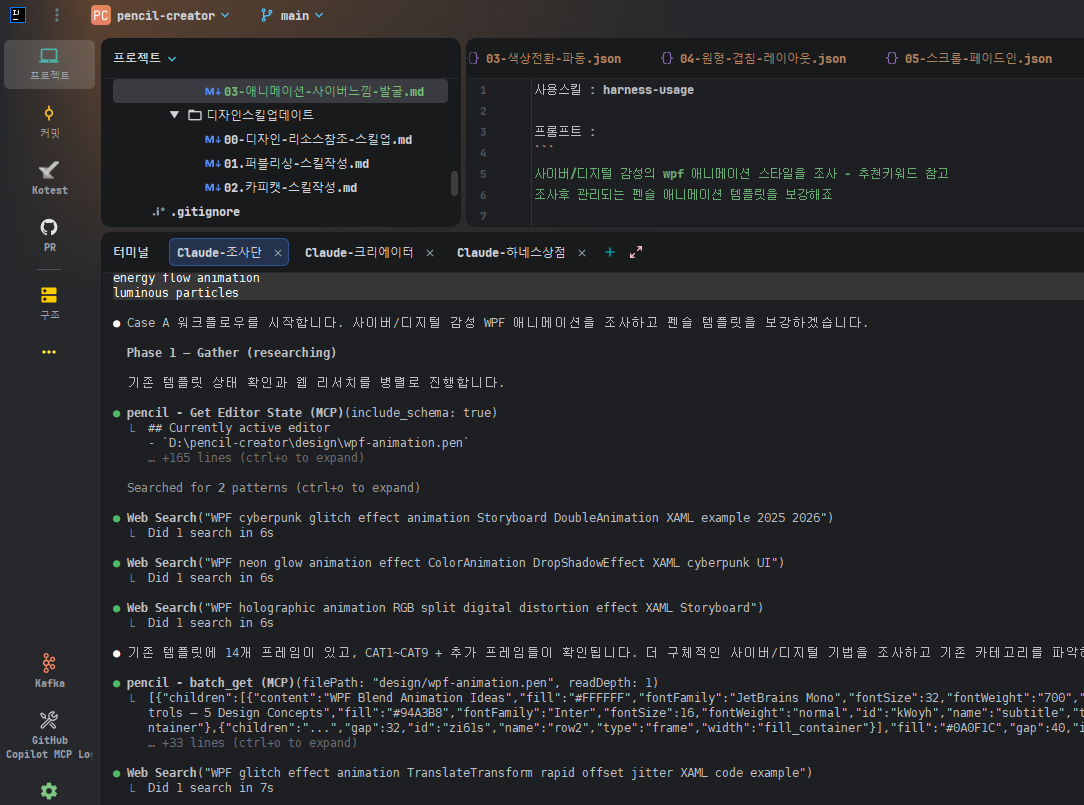Expand the pencil-creator project dropdown
The image size is (1084, 805).
pos(160,15)
